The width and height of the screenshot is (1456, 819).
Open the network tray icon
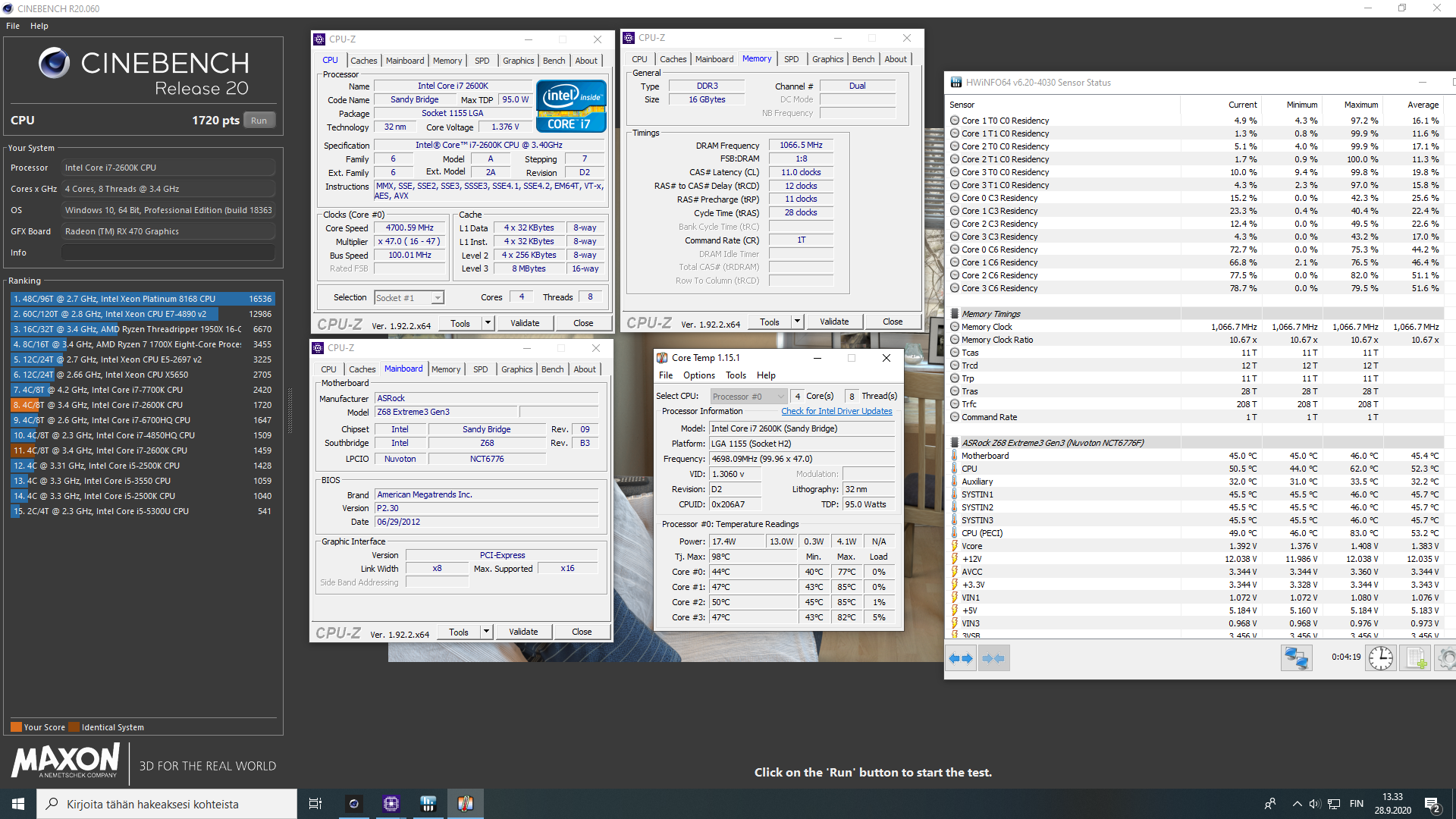click(1334, 804)
